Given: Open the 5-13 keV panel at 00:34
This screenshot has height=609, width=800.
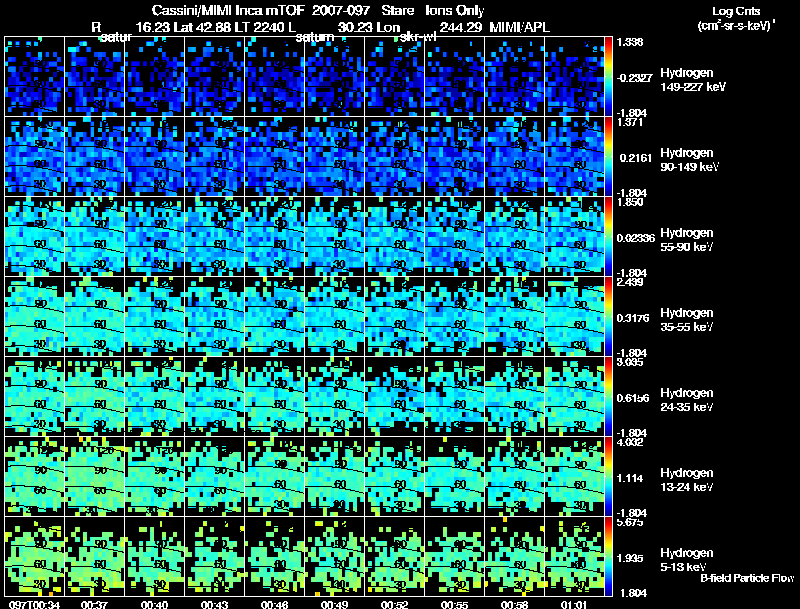Looking at the screenshot, I should click(x=34, y=557).
